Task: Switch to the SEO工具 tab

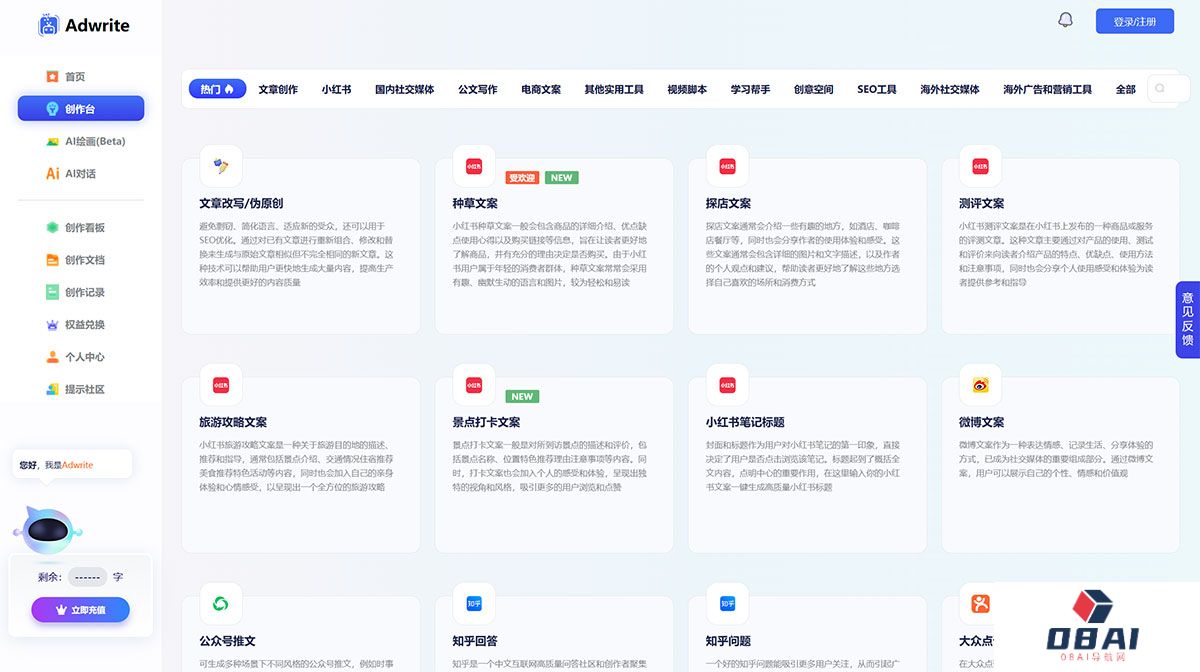Action: tap(877, 90)
